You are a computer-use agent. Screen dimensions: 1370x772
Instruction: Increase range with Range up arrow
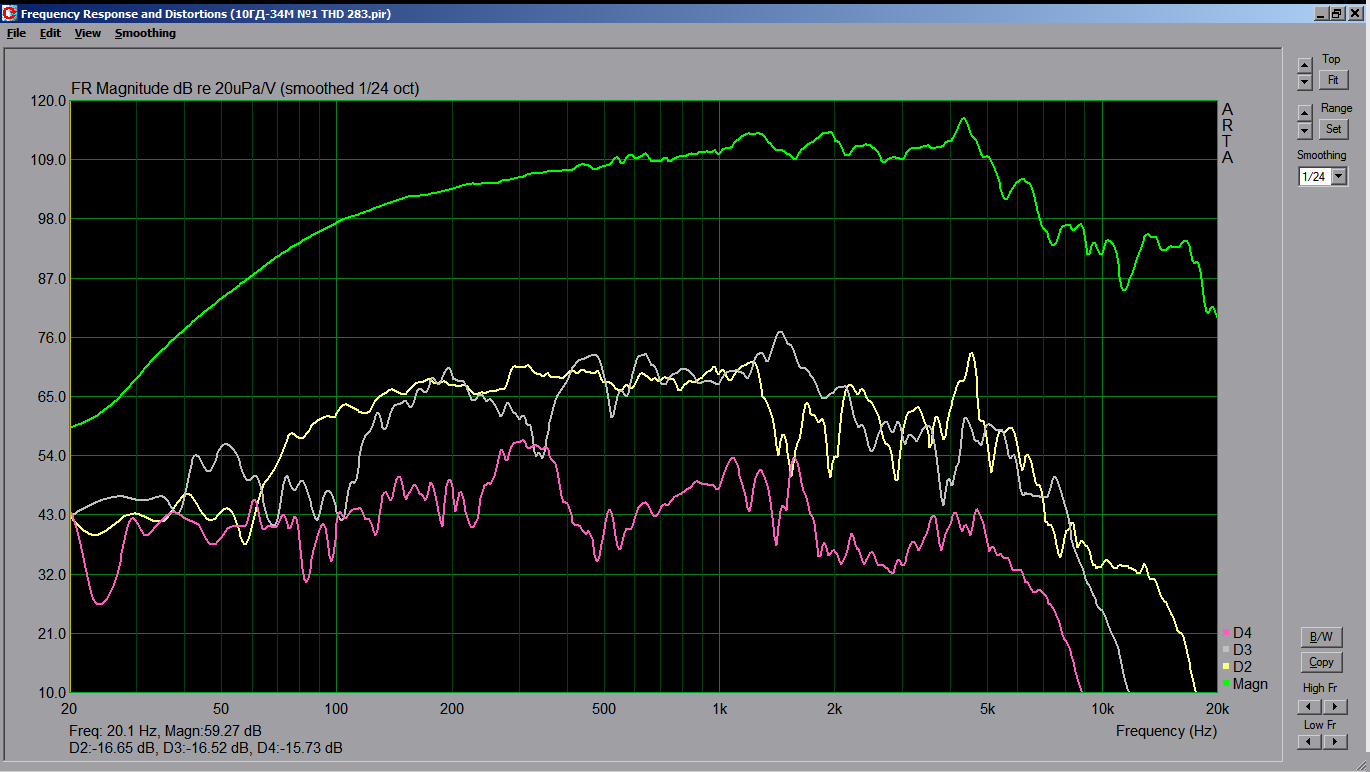click(x=1304, y=113)
